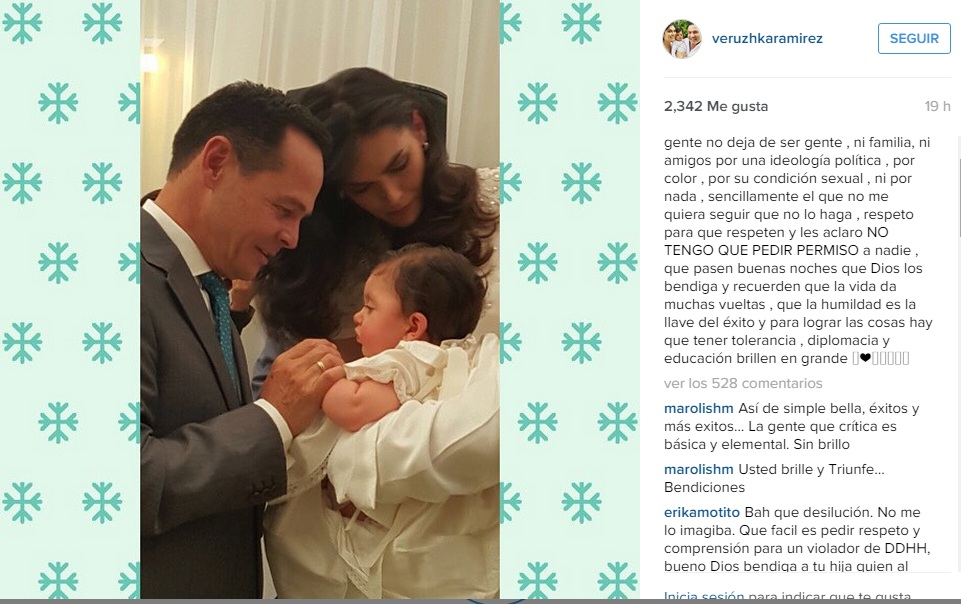Screen dimensions: 961x604
Task: Click the post caption text block
Action: (x=798, y=251)
